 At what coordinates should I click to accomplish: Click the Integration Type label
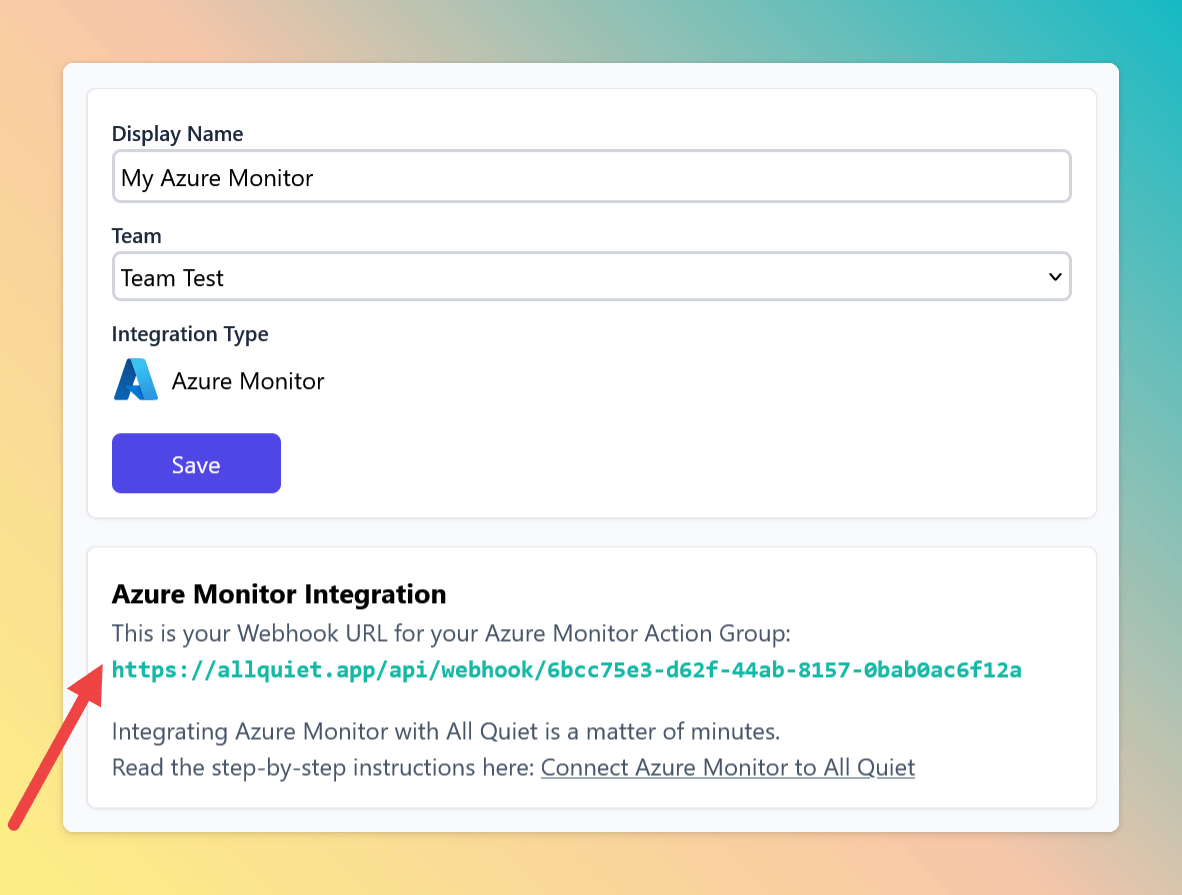click(190, 334)
